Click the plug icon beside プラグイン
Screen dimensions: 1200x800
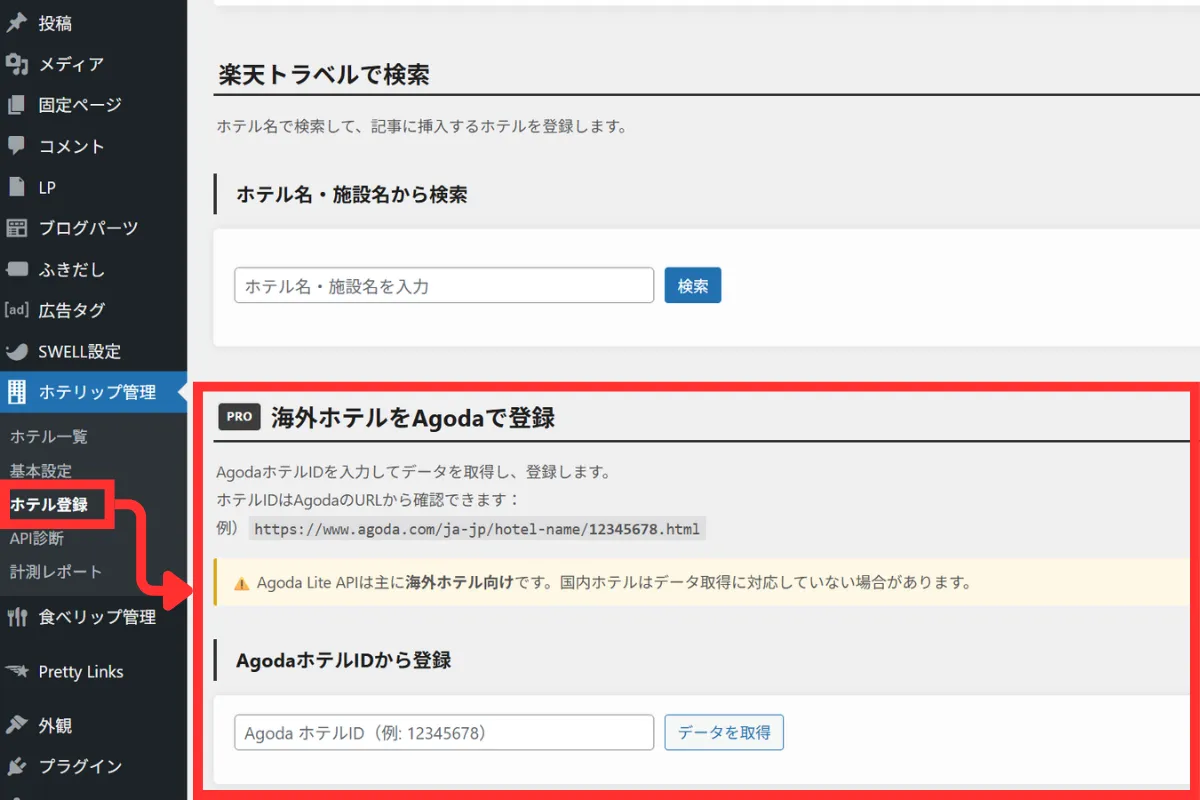(x=16, y=767)
